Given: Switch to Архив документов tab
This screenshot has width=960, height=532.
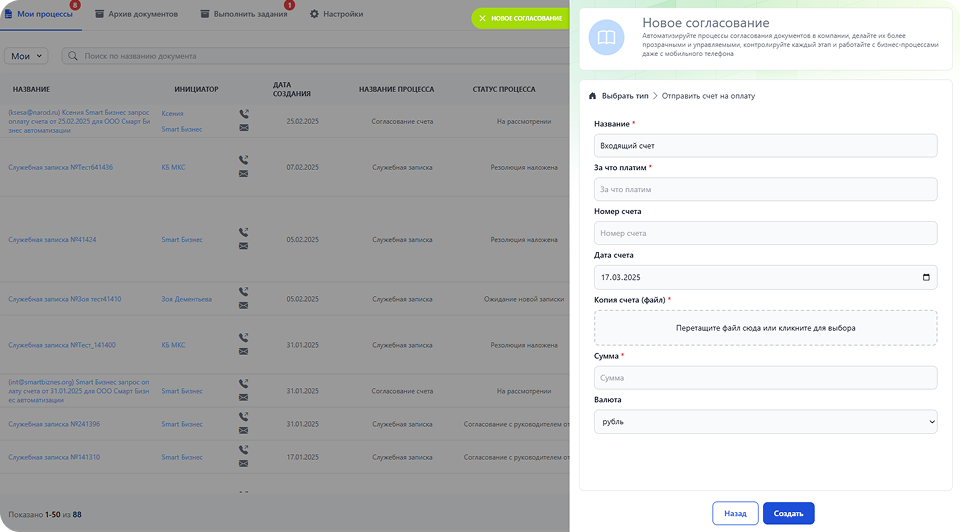Looking at the screenshot, I should [137, 14].
